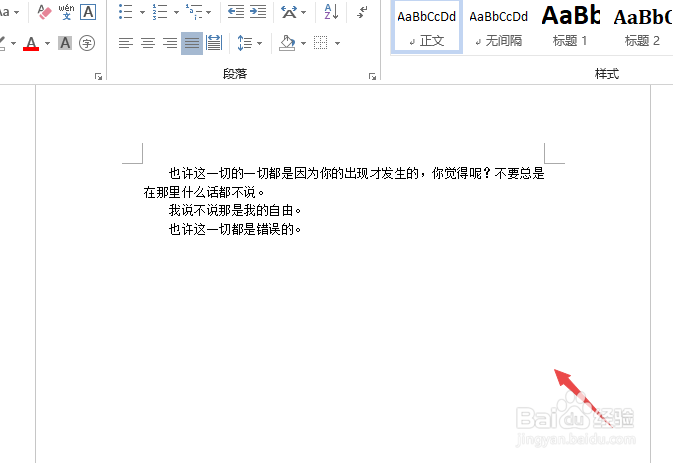This screenshot has width=673, height=463.
Task: Increase paragraph indent
Action: 258,12
